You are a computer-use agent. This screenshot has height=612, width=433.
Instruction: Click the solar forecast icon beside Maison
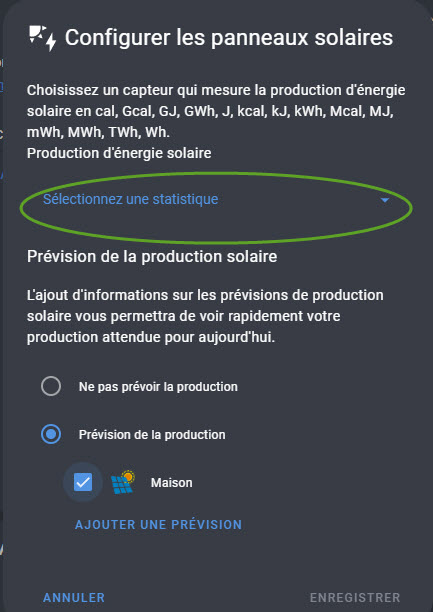point(123,483)
